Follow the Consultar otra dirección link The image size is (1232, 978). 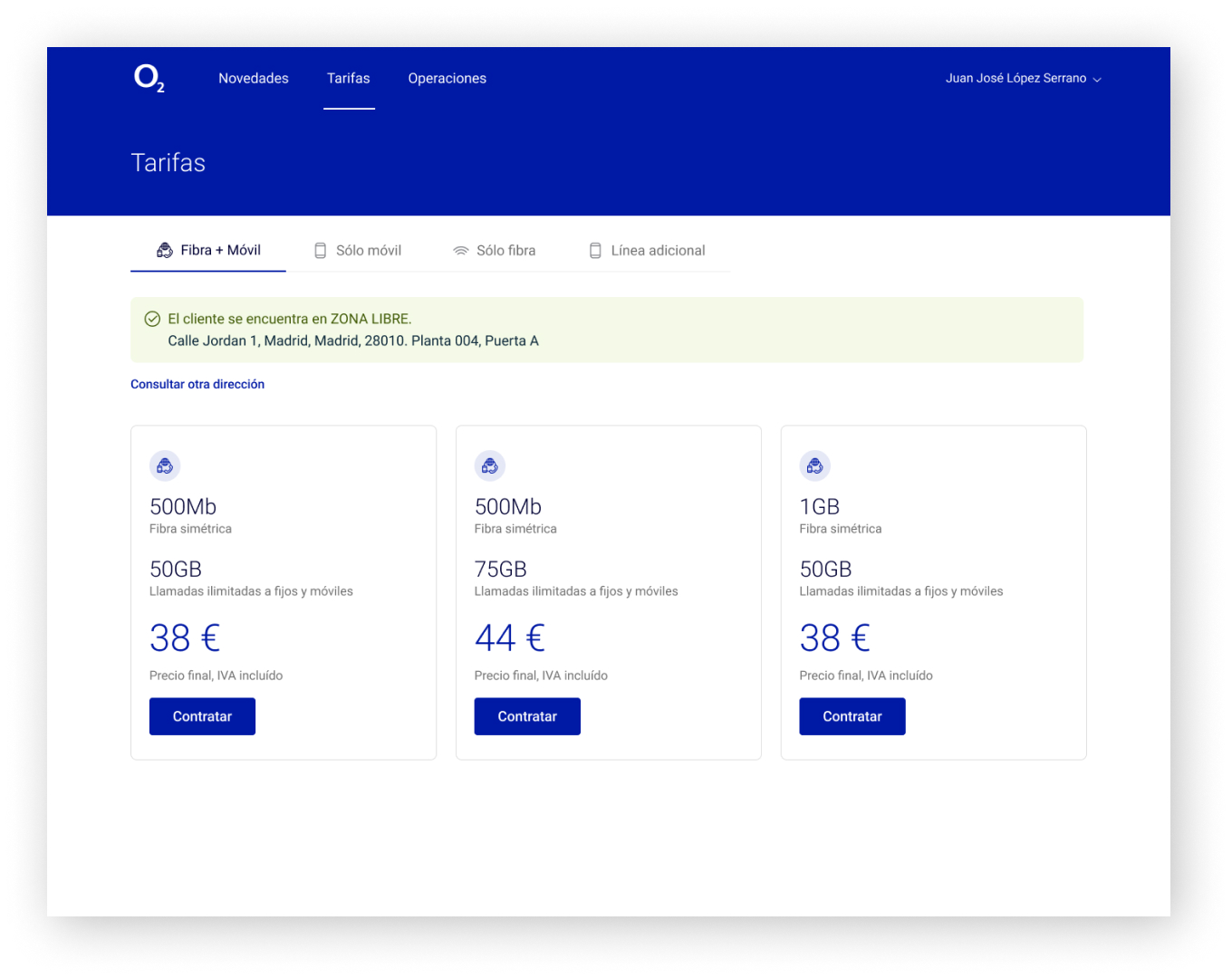tap(197, 384)
